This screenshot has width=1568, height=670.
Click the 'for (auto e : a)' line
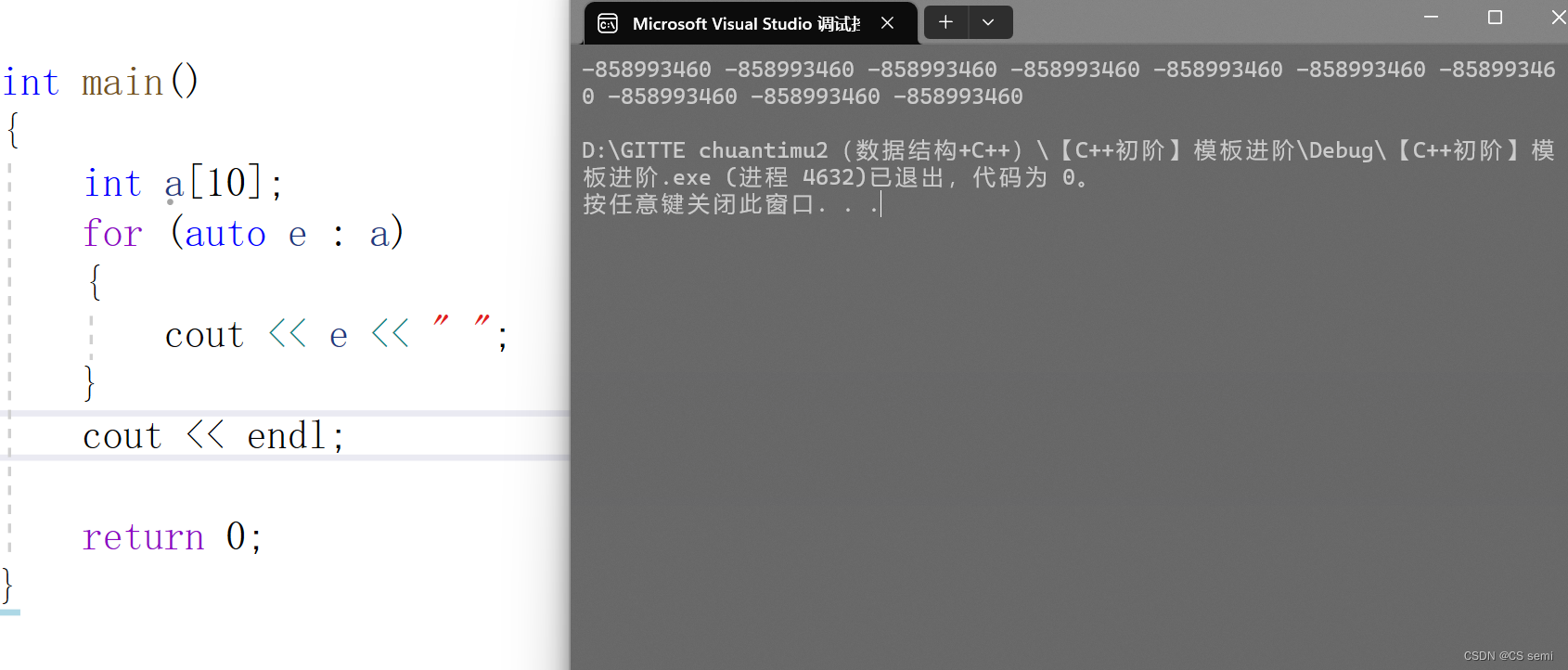pos(243,233)
